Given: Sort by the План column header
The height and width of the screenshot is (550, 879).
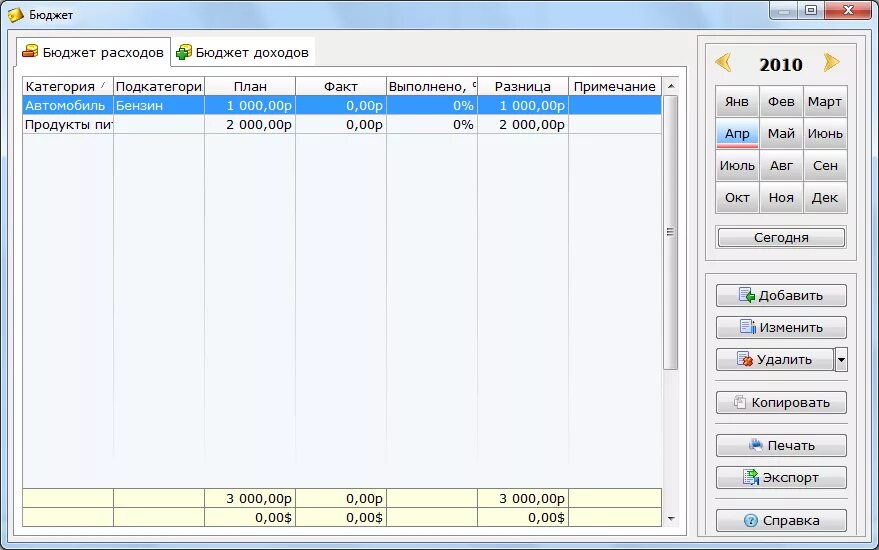Looking at the screenshot, I should pyautogui.click(x=250, y=86).
